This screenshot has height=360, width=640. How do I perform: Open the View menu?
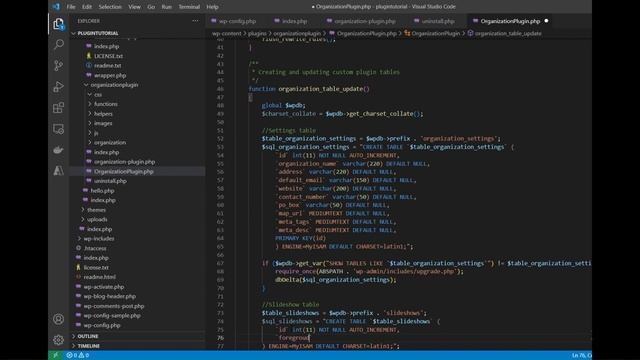tap(134, 7)
